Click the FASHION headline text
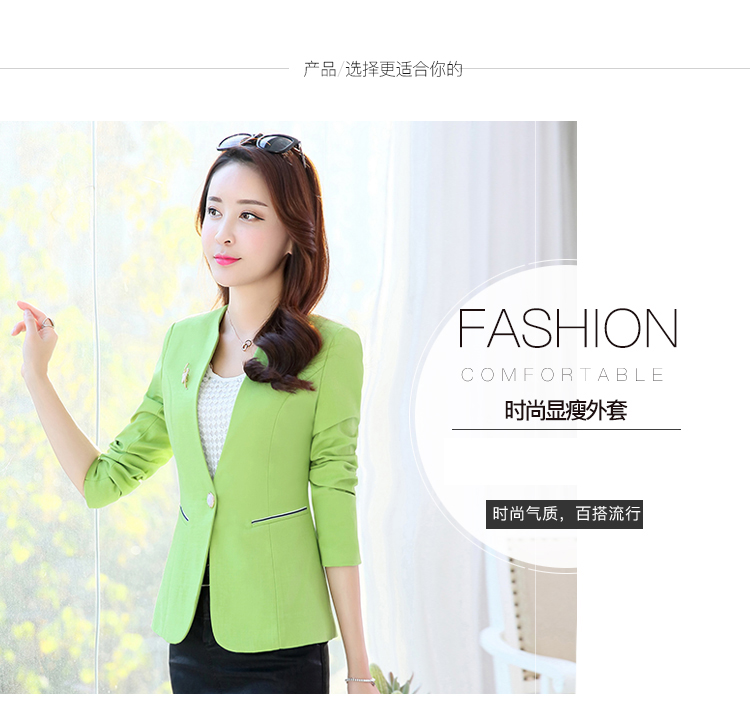 click(x=568, y=329)
